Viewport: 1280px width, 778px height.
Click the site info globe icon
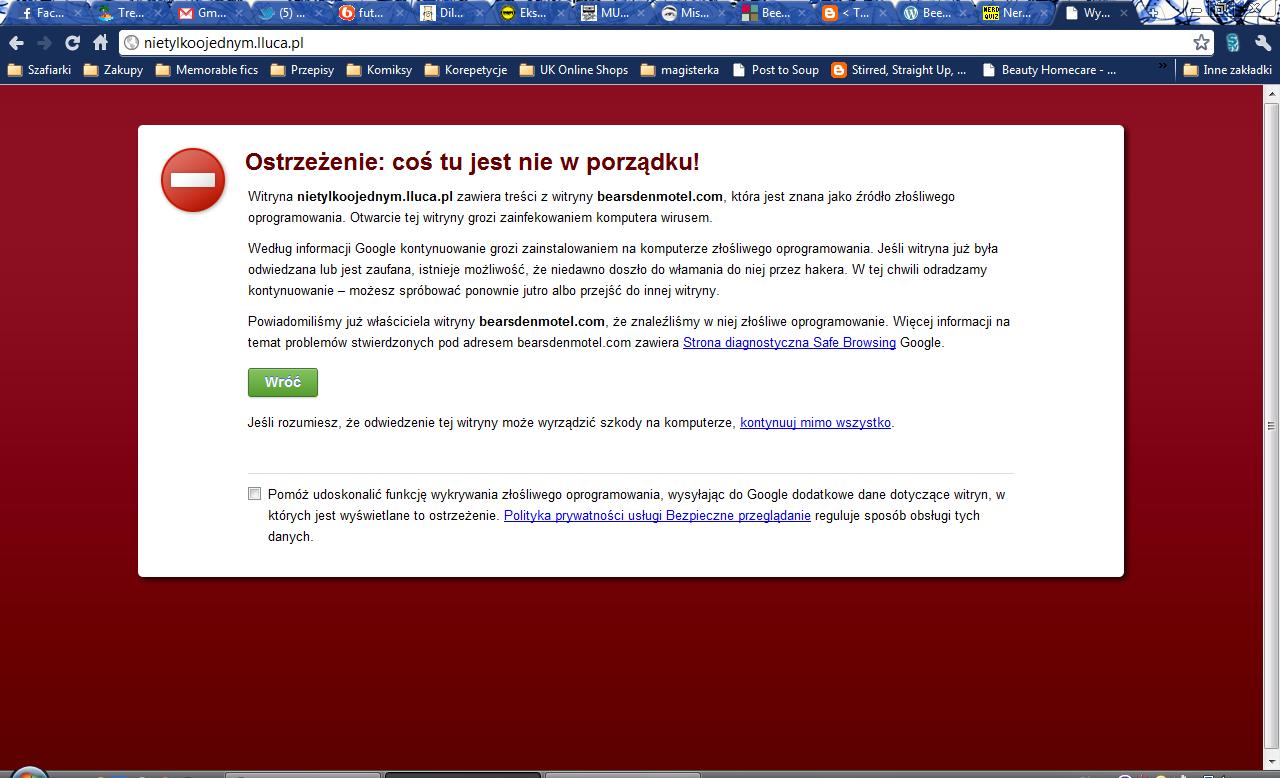tap(131, 43)
